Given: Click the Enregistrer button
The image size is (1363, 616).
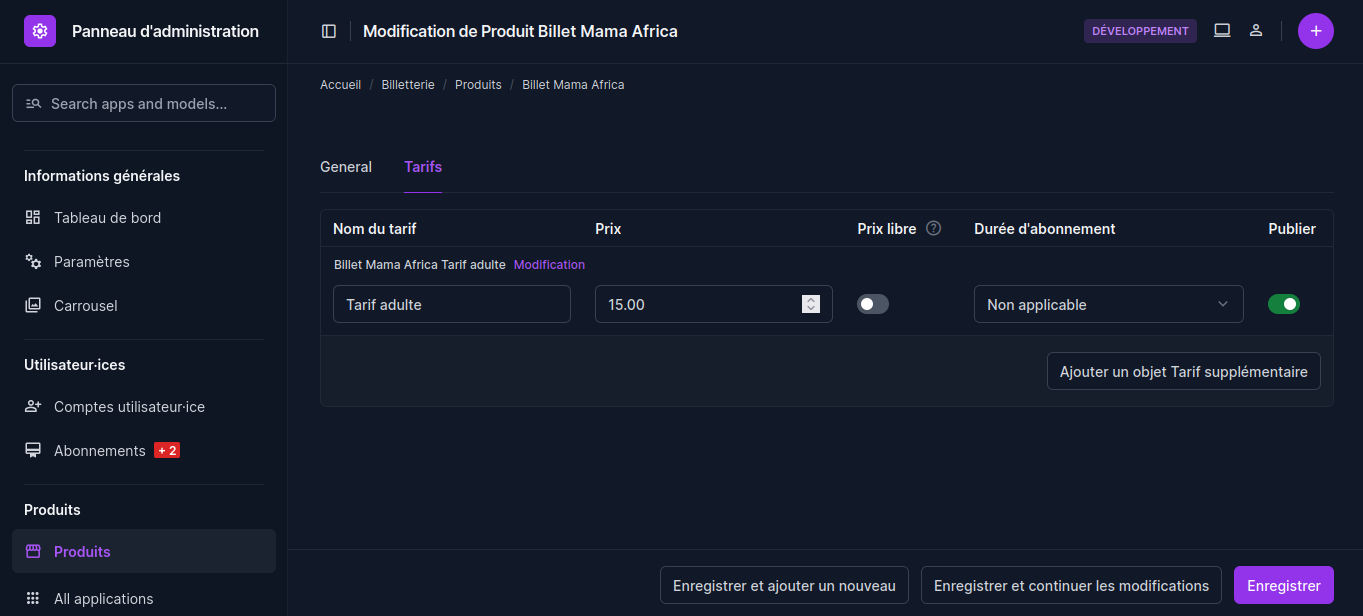Looking at the screenshot, I should click(x=1283, y=586).
